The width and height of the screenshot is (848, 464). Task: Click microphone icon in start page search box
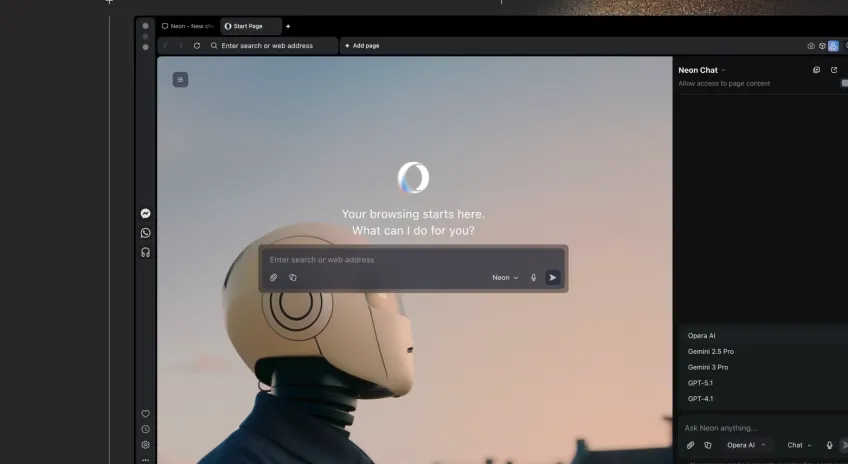point(533,278)
